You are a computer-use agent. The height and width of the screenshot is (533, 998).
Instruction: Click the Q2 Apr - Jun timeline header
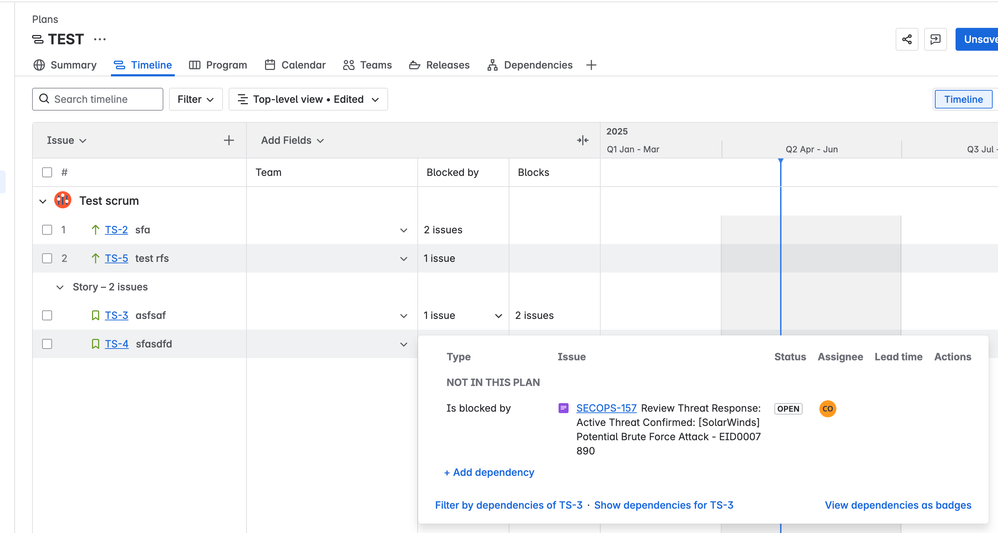coord(812,149)
